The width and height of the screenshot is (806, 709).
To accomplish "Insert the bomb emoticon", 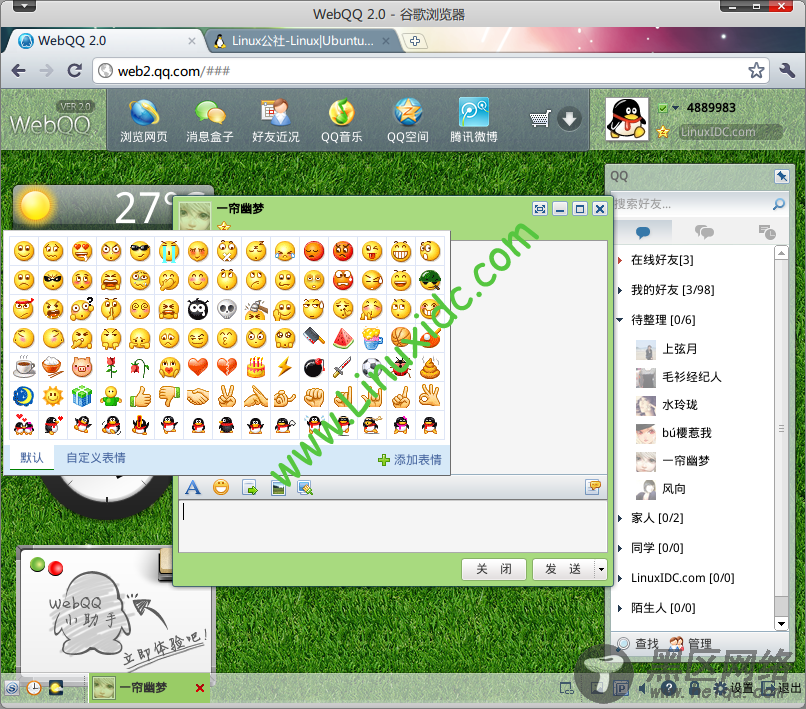I will coord(314,367).
